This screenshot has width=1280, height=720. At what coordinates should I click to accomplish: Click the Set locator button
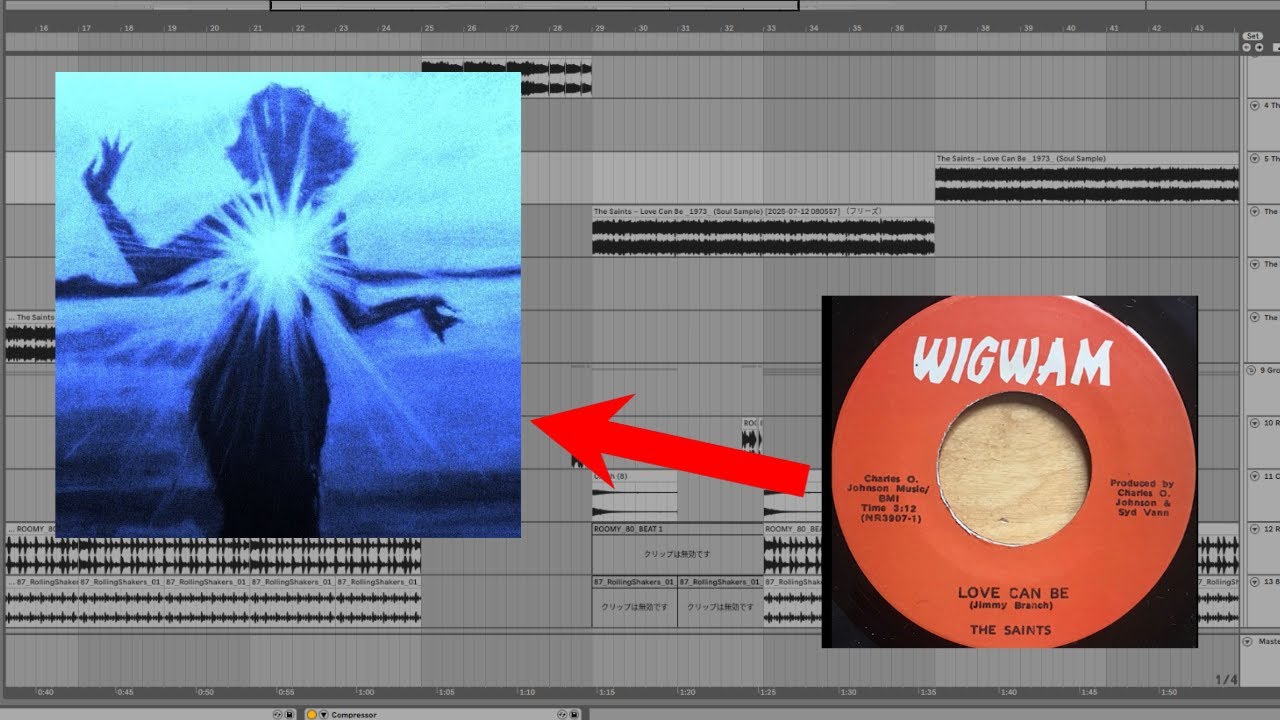pos(1253,36)
